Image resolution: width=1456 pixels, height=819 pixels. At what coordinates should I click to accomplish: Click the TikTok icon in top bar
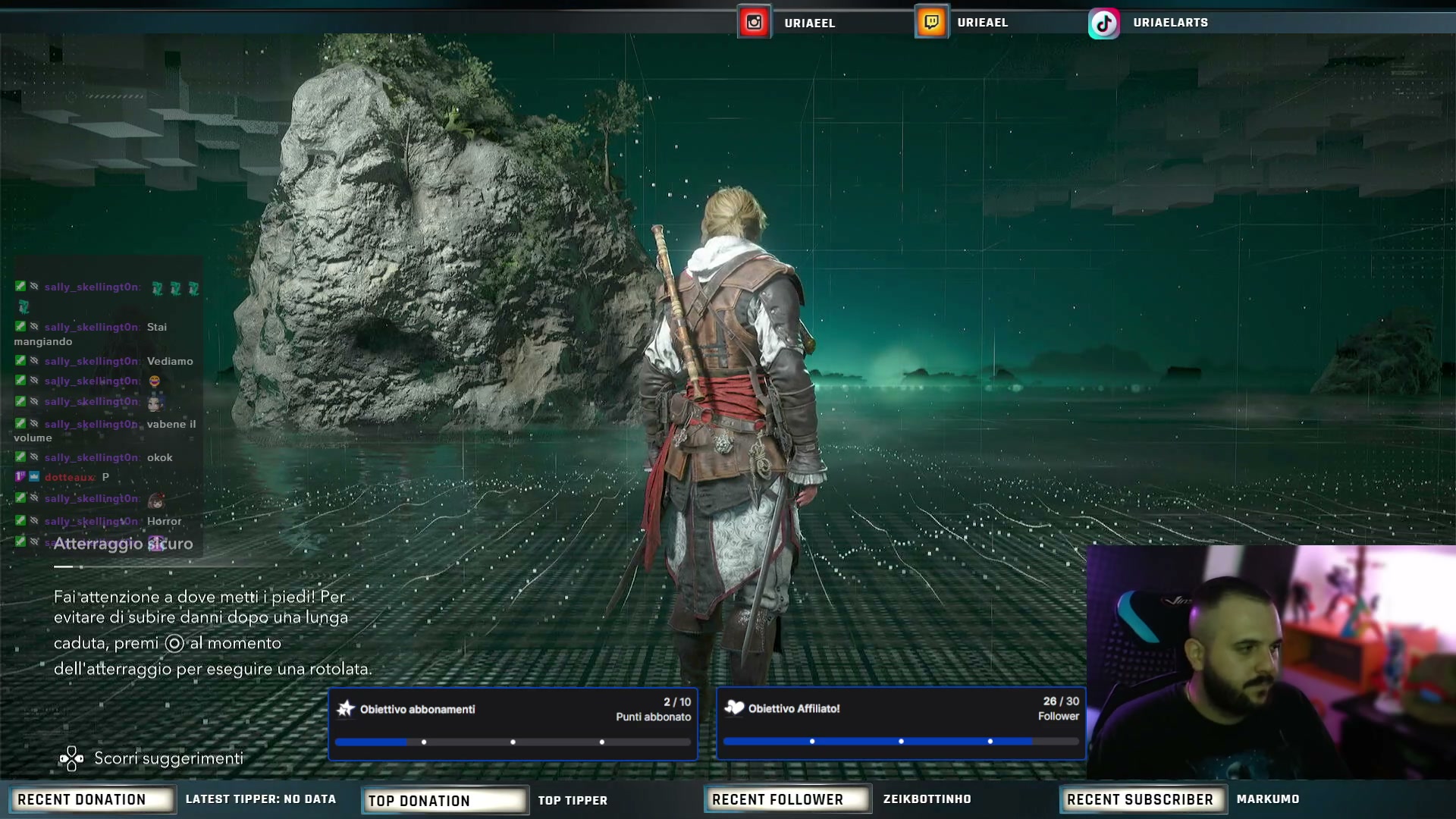tap(1104, 23)
